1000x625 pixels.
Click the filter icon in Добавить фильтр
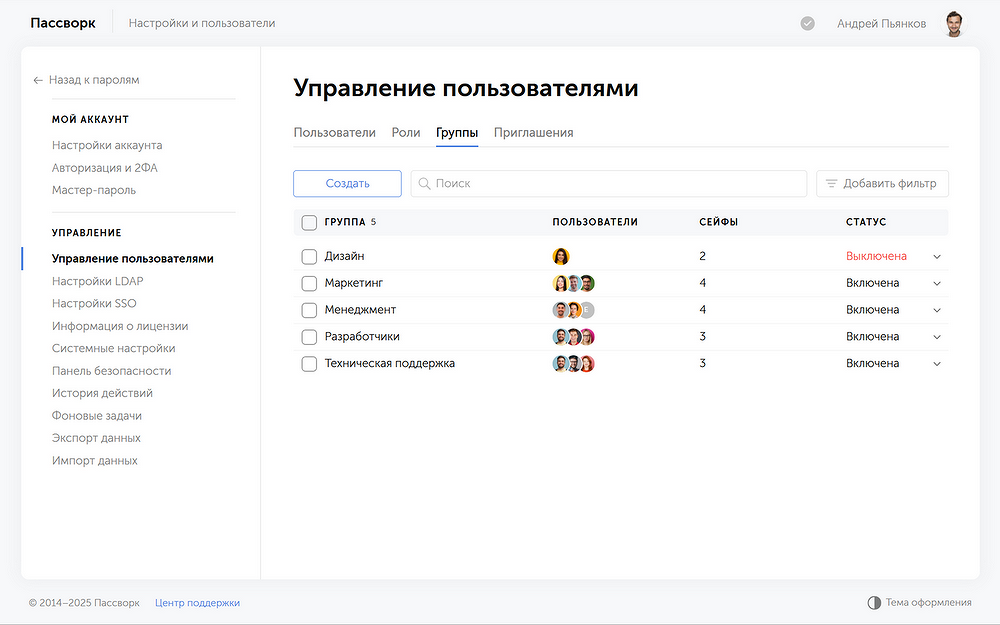pyautogui.click(x=831, y=184)
